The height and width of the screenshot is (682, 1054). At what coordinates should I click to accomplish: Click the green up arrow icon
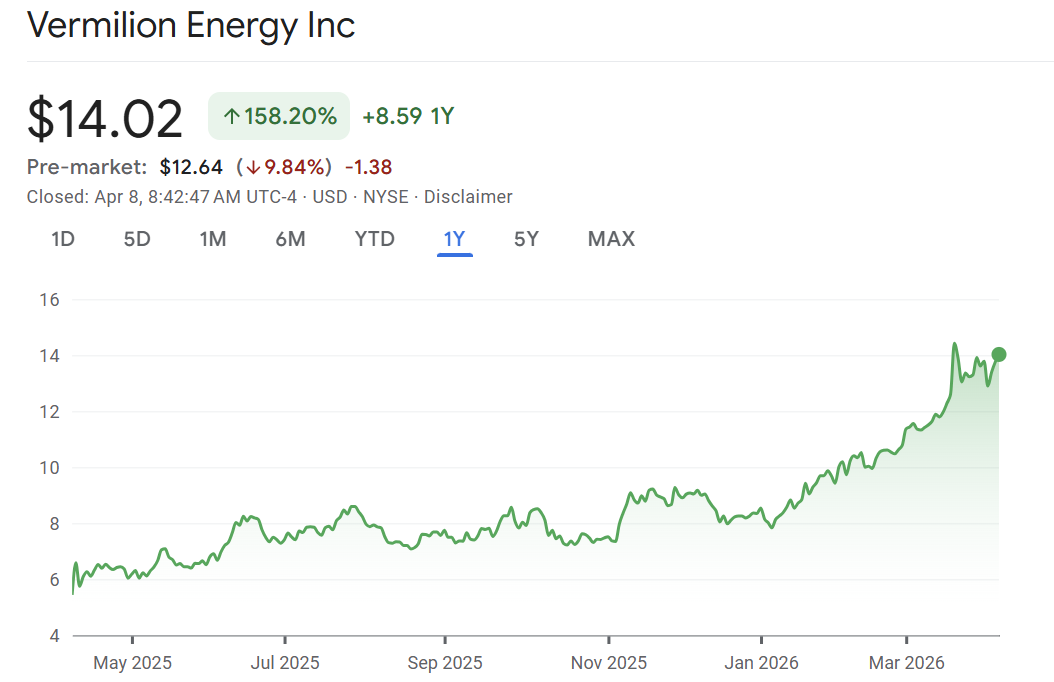[x=231, y=117]
